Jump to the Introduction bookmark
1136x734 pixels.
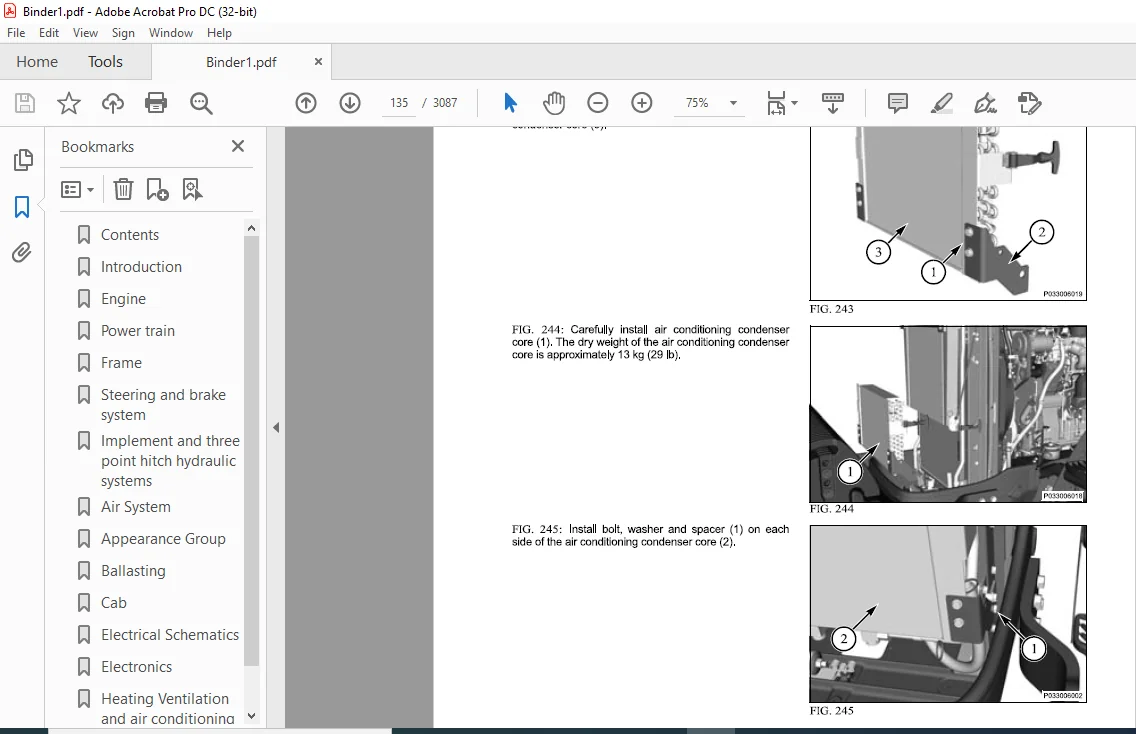click(141, 267)
